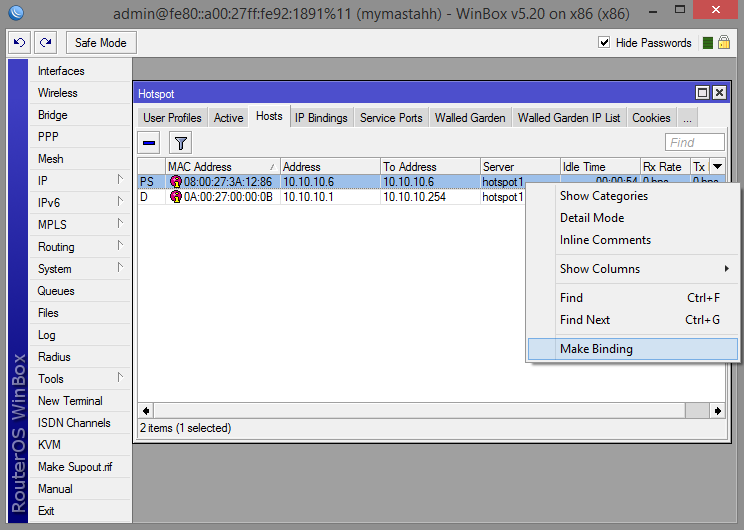Close the Hotspot inner window
This screenshot has height=530, width=744.
click(x=719, y=93)
